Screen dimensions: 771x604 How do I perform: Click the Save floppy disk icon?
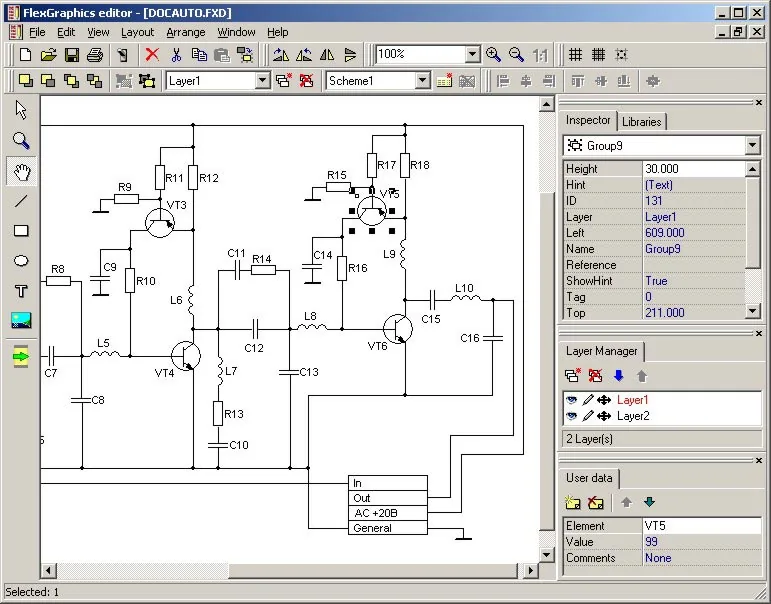click(x=72, y=54)
